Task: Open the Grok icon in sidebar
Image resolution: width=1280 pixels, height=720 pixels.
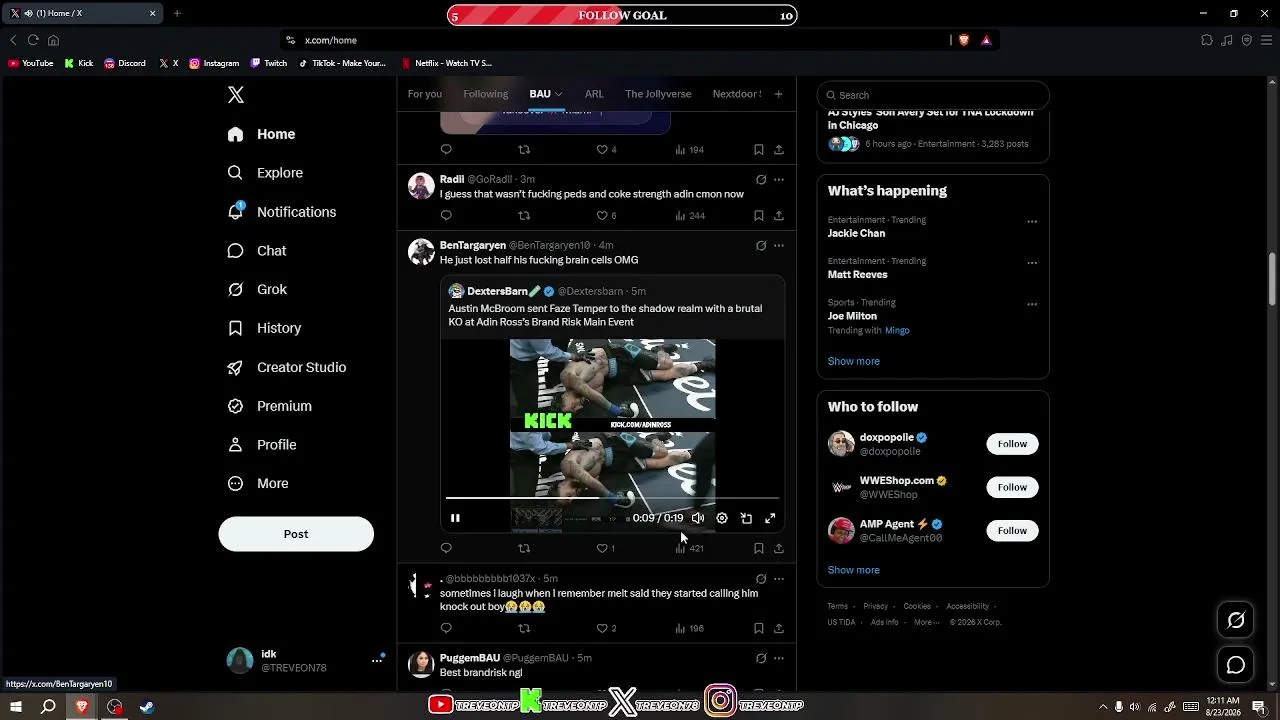Action: point(235,289)
